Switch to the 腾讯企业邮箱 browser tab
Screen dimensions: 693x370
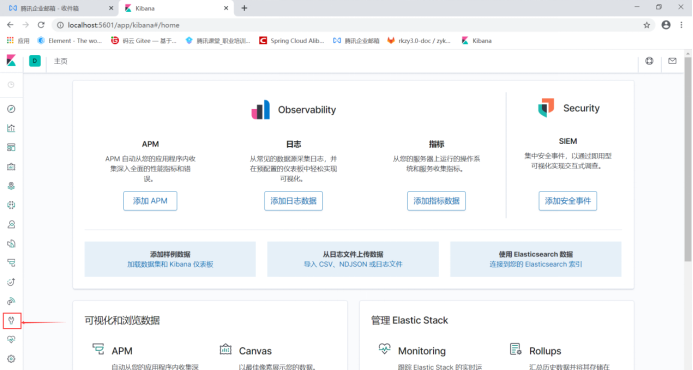[x=60, y=8]
